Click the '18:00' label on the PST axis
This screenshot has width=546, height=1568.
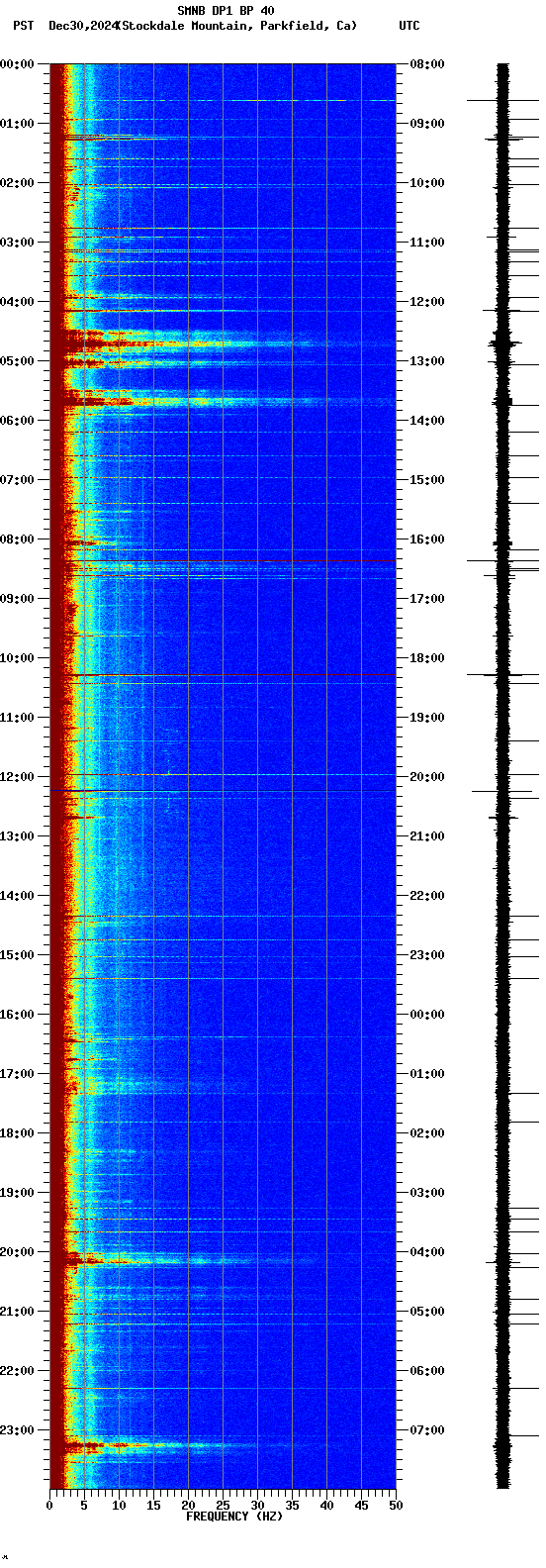click(x=17, y=1133)
